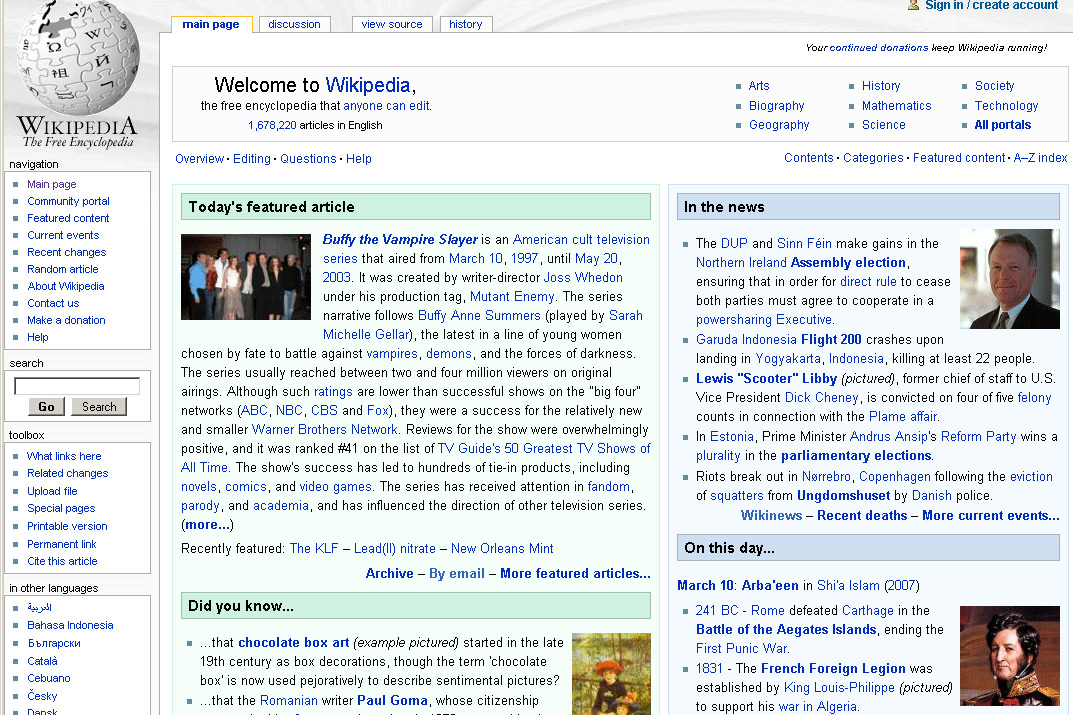Open the view source tab
Viewport: 1073px width, 715px height.
point(392,25)
